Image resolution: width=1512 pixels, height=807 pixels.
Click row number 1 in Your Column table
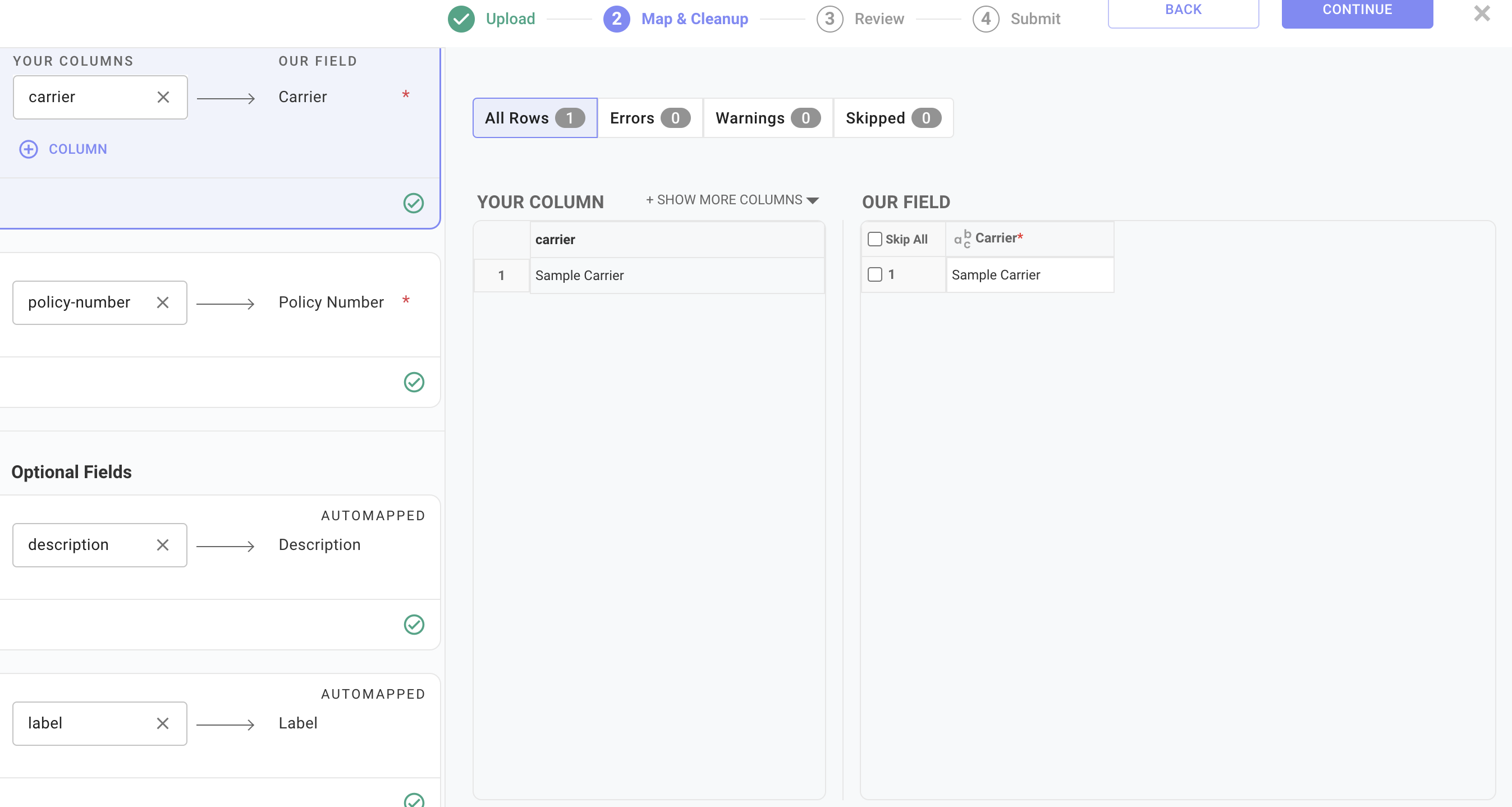click(x=501, y=275)
